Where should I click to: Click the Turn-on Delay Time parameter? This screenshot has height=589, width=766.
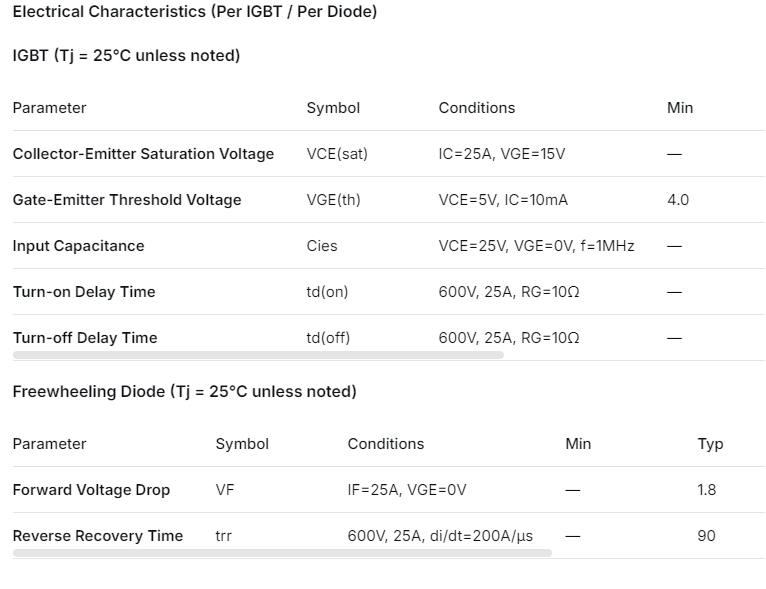(x=84, y=292)
